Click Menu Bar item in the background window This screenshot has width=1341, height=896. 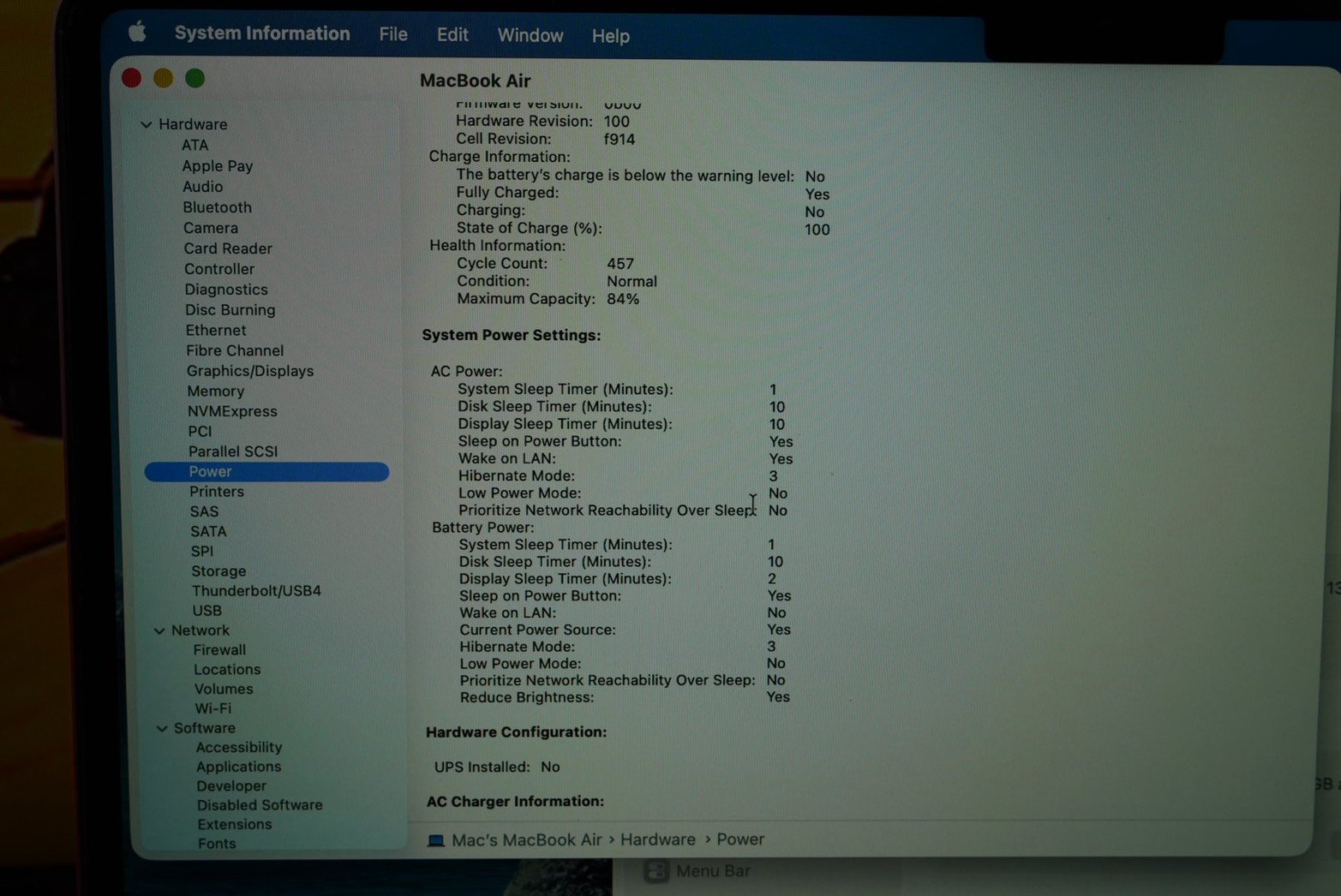coord(713,871)
